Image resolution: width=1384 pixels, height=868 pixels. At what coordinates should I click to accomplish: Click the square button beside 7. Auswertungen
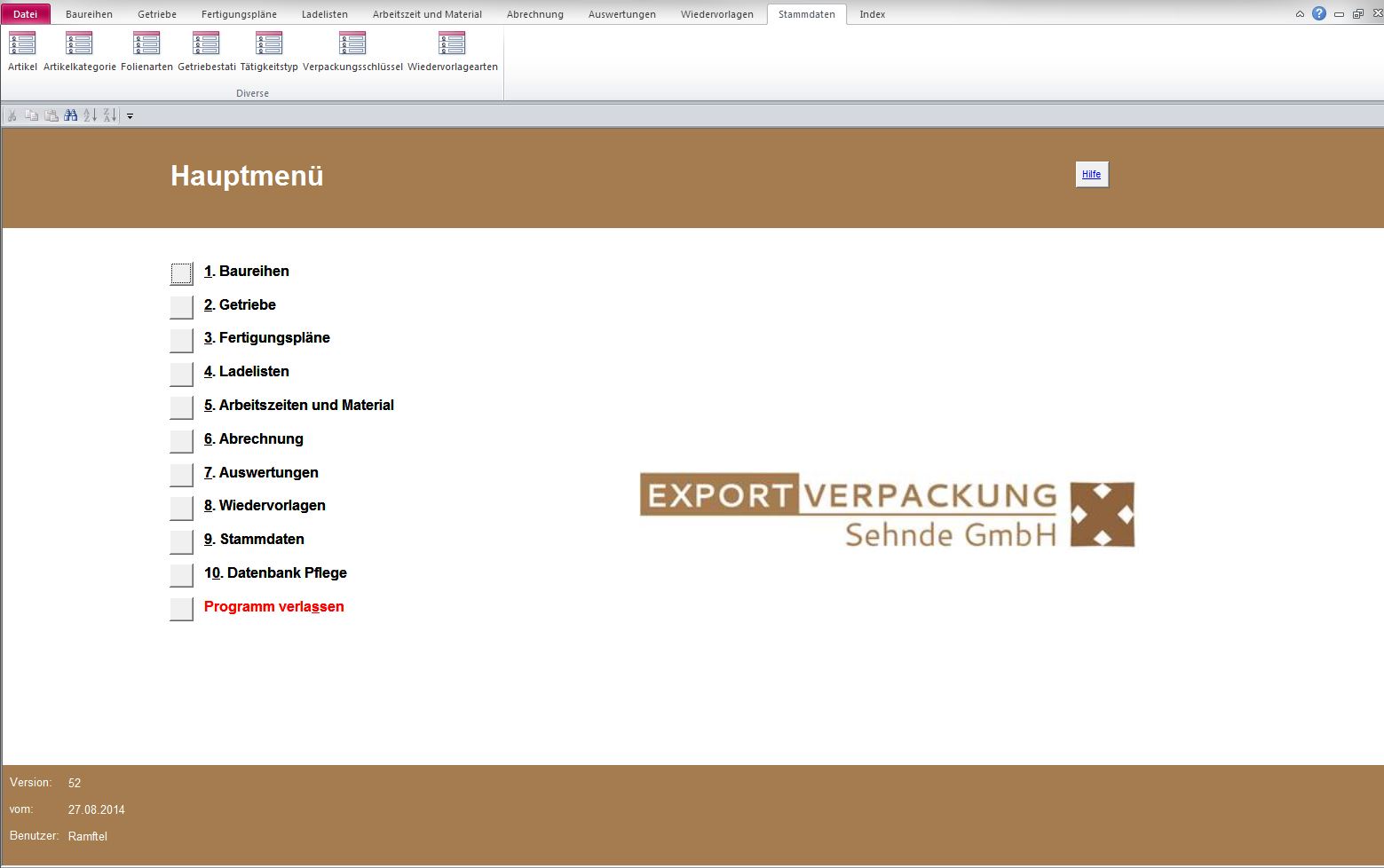point(181,475)
